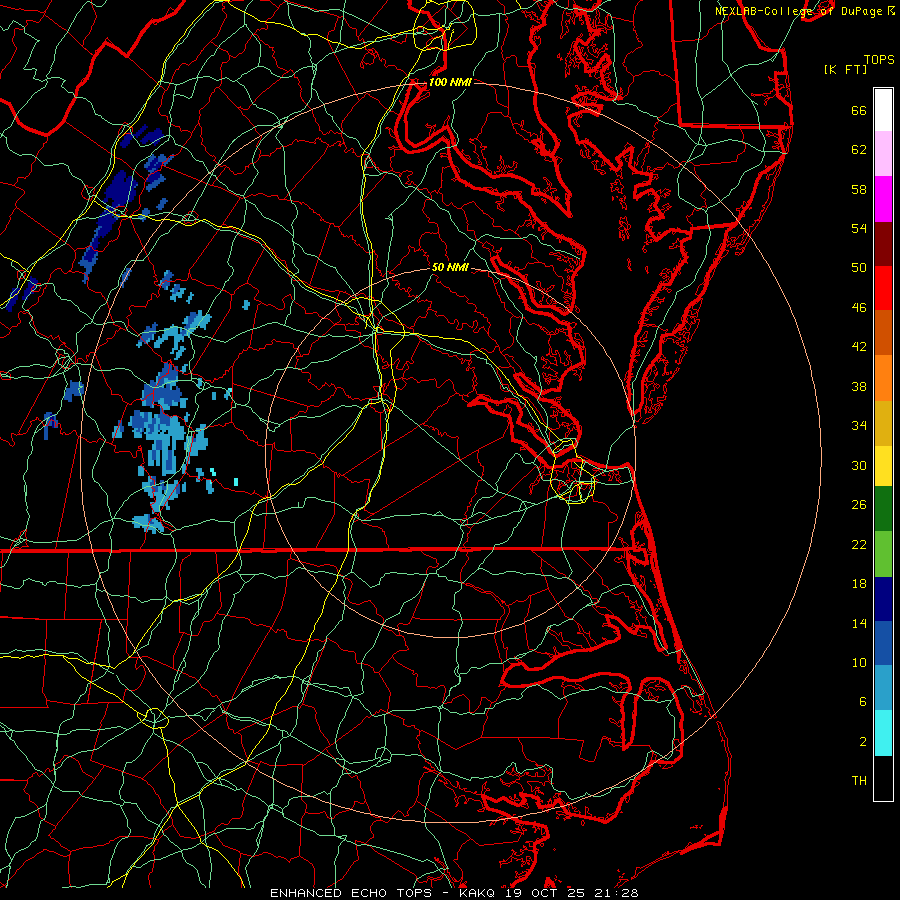Click the 100 NMI range ring label
This screenshot has height=900, width=900.
pos(450,82)
